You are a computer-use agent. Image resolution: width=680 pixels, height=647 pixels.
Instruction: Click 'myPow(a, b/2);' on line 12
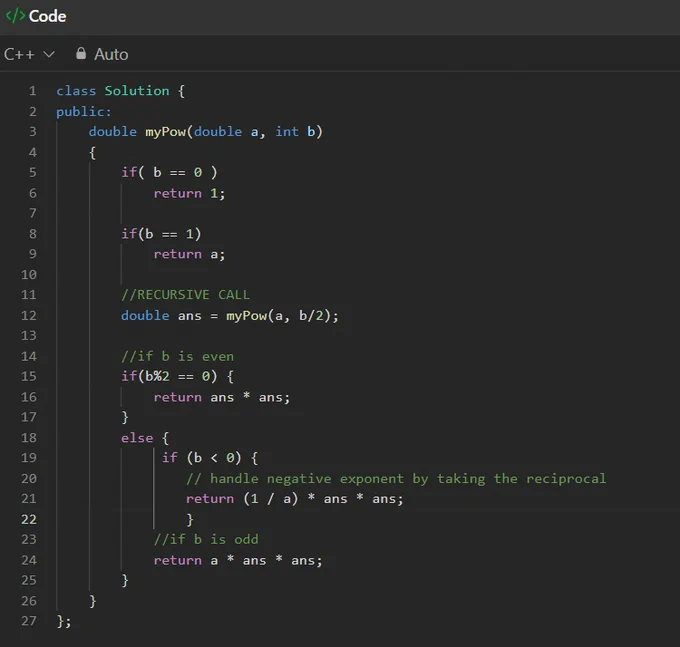(x=282, y=315)
